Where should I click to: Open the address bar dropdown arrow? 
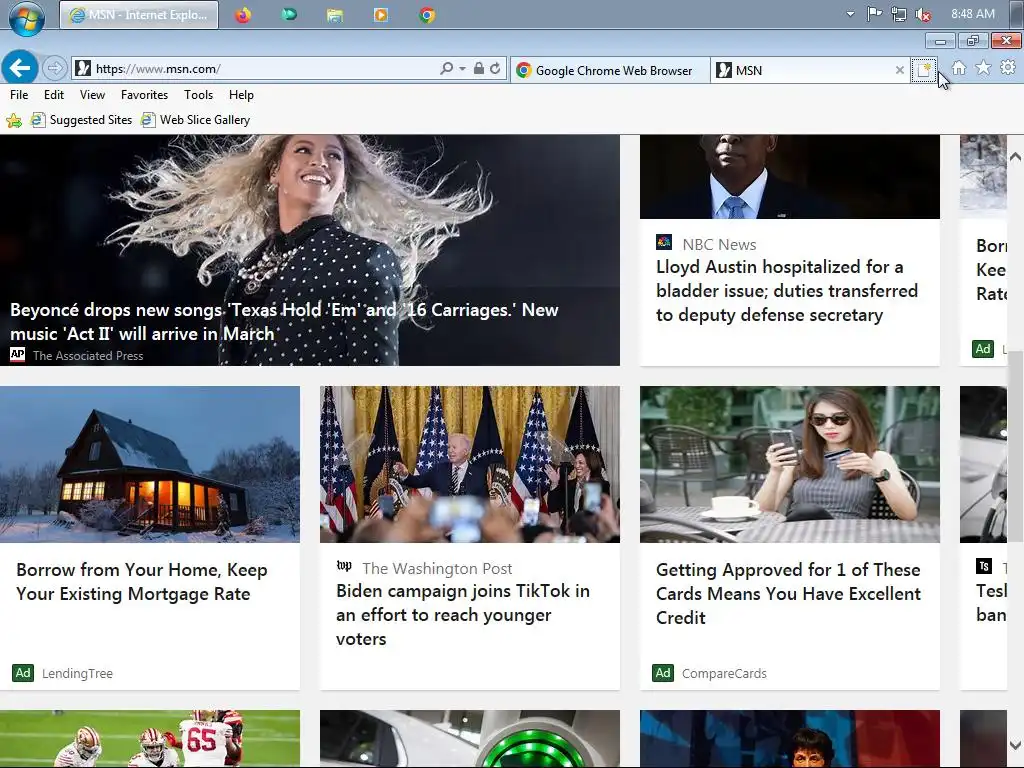pos(462,69)
